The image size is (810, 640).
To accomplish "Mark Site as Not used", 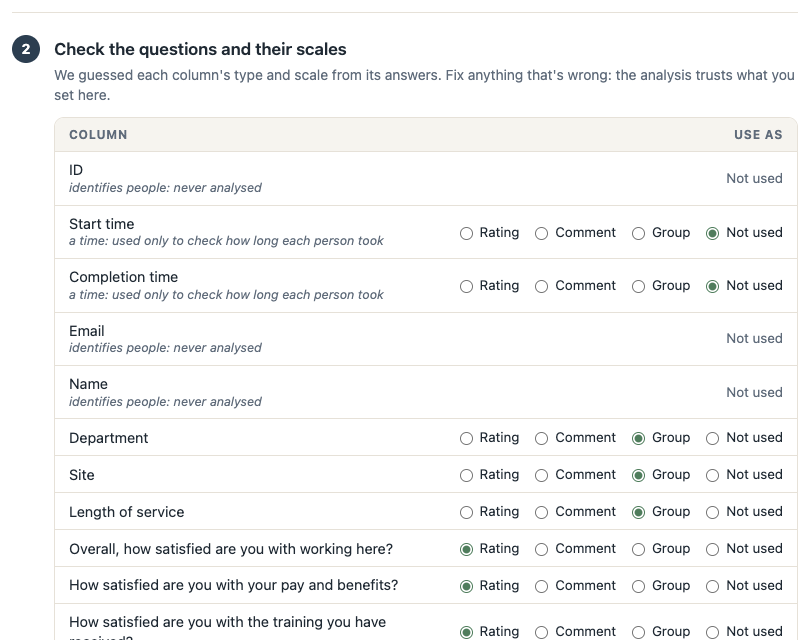I will click(712, 476).
